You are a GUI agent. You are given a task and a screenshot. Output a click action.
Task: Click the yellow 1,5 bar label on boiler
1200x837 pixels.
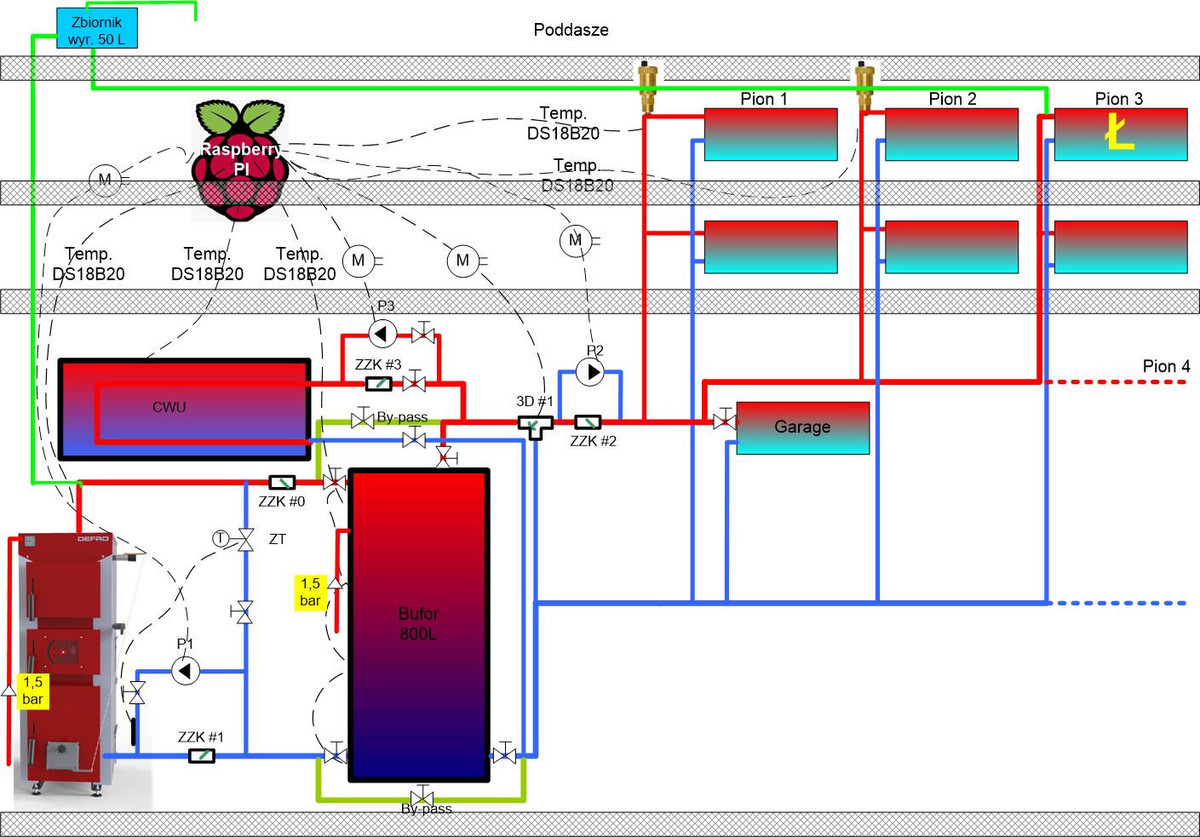[x=34, y=689]
